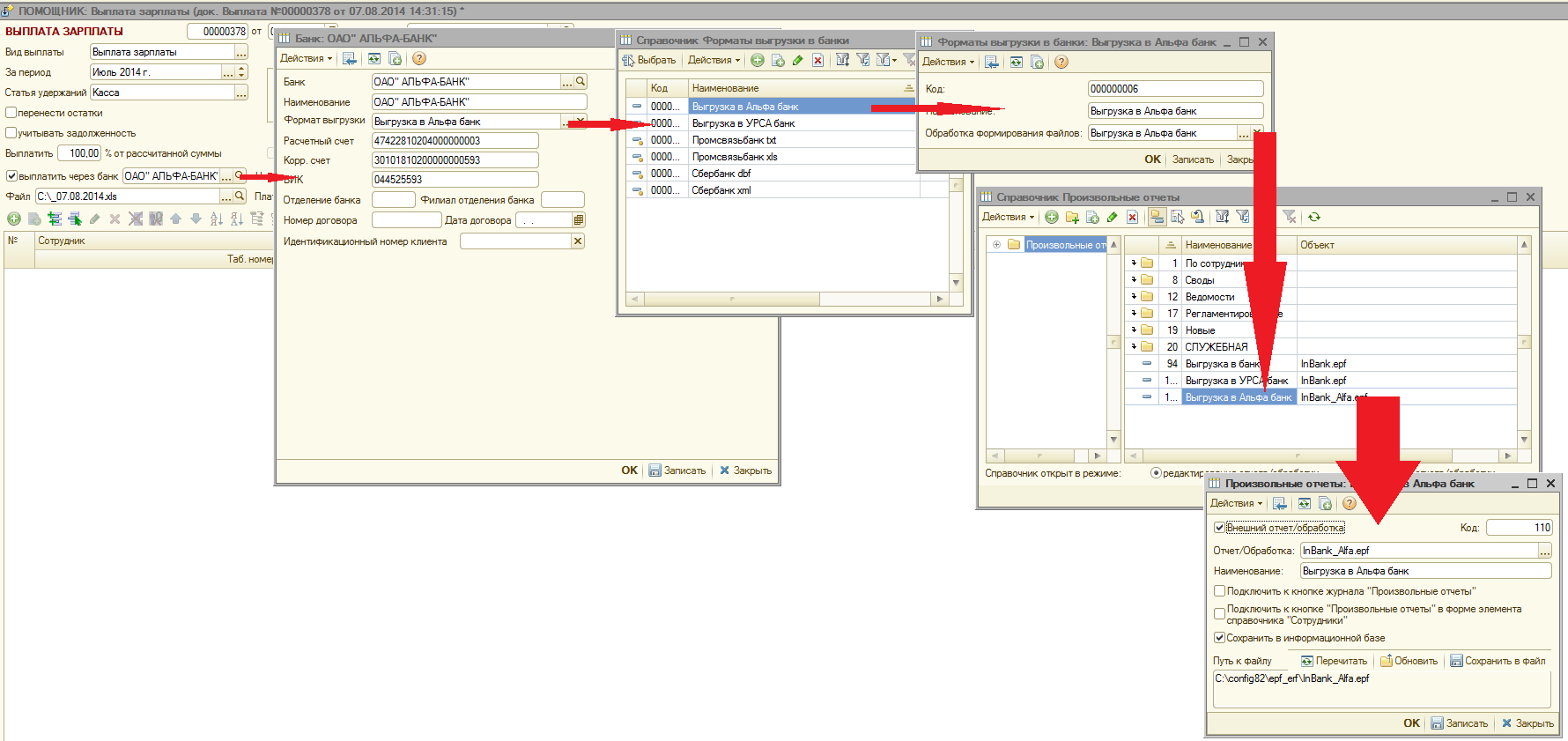Click Перечитать in external report dialog
Viewport: 1568px width, 741px height.
(x=1334, y=661)
